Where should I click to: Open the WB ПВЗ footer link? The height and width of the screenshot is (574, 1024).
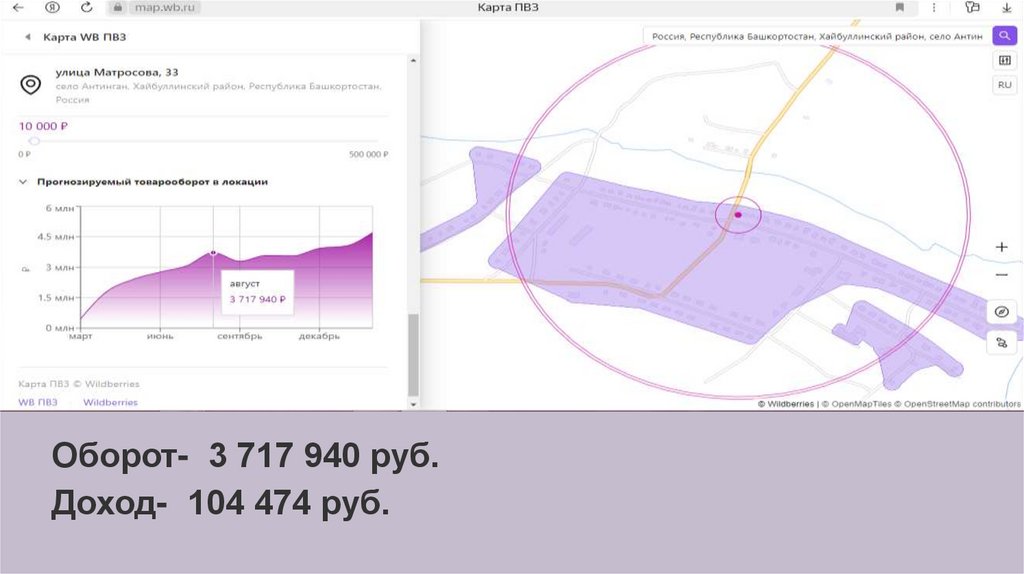[38, 402]
